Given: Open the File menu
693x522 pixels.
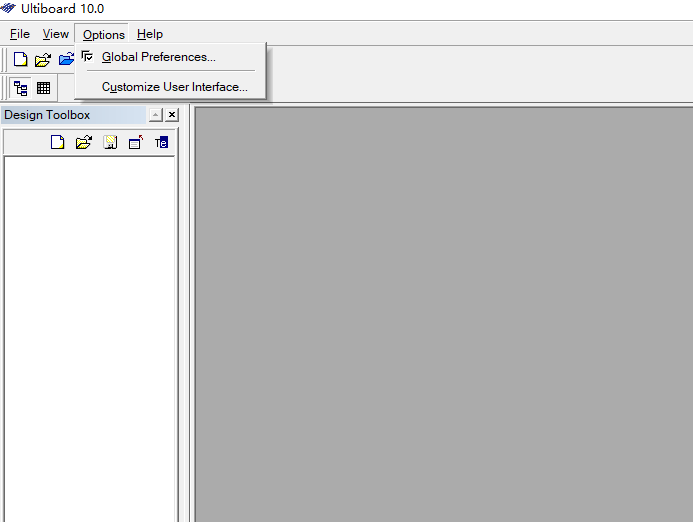Looking at the screenshot, I should 19,34.
